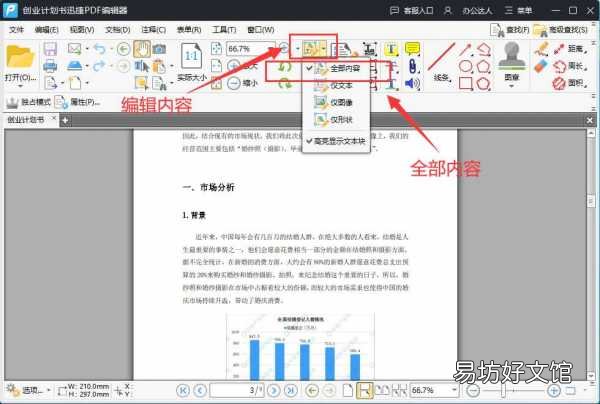
Task: Toggle the highlighted continuous page layout icon
Action: coord(364,390)
